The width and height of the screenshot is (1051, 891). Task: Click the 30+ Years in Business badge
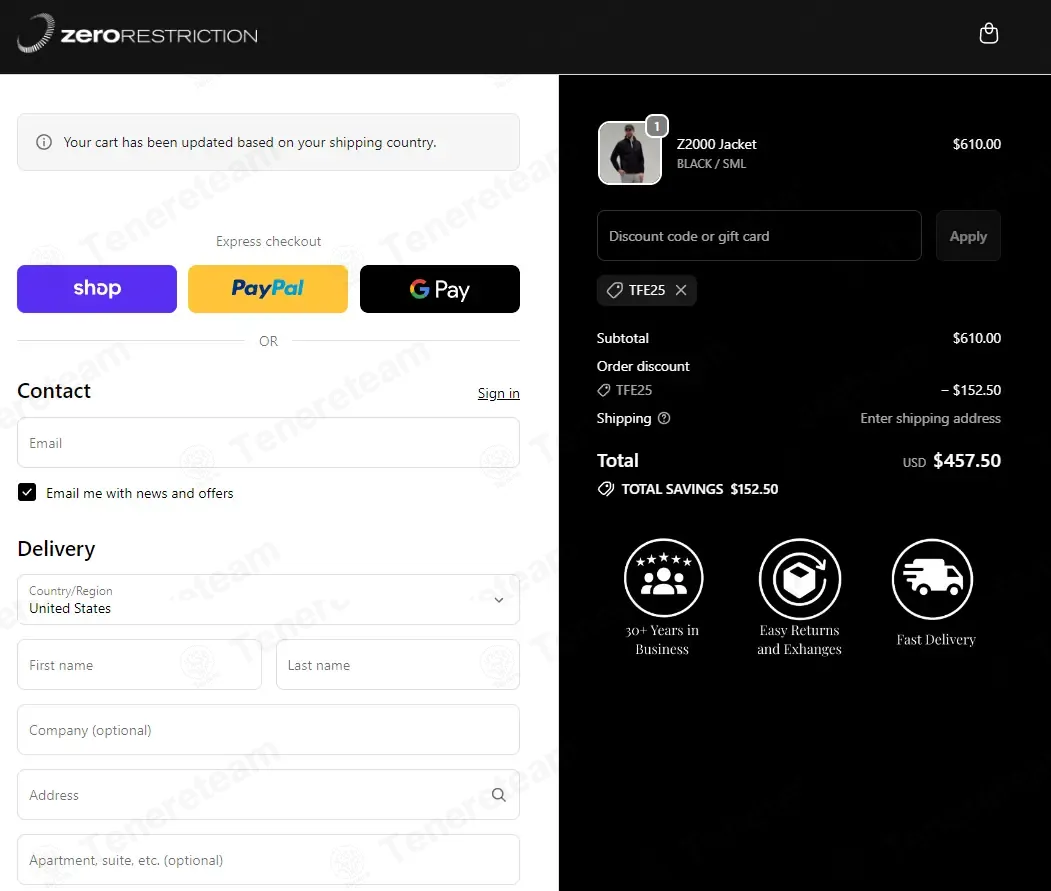[663, 597]
